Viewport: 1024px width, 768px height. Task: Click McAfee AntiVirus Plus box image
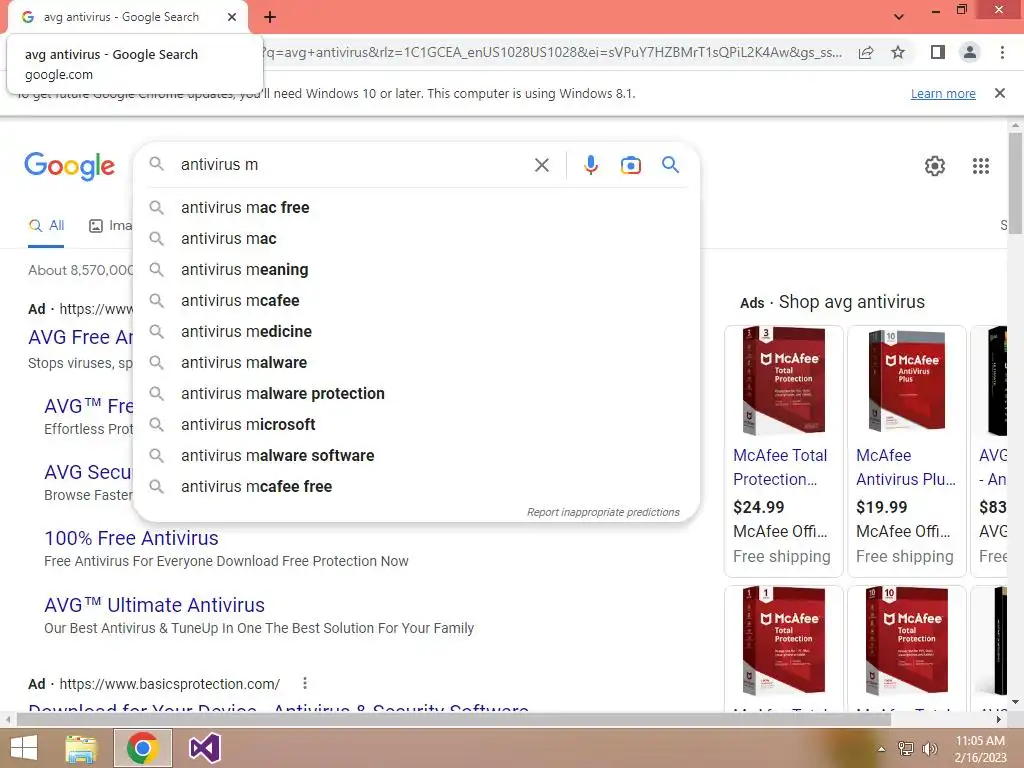(x=906, y=381)
